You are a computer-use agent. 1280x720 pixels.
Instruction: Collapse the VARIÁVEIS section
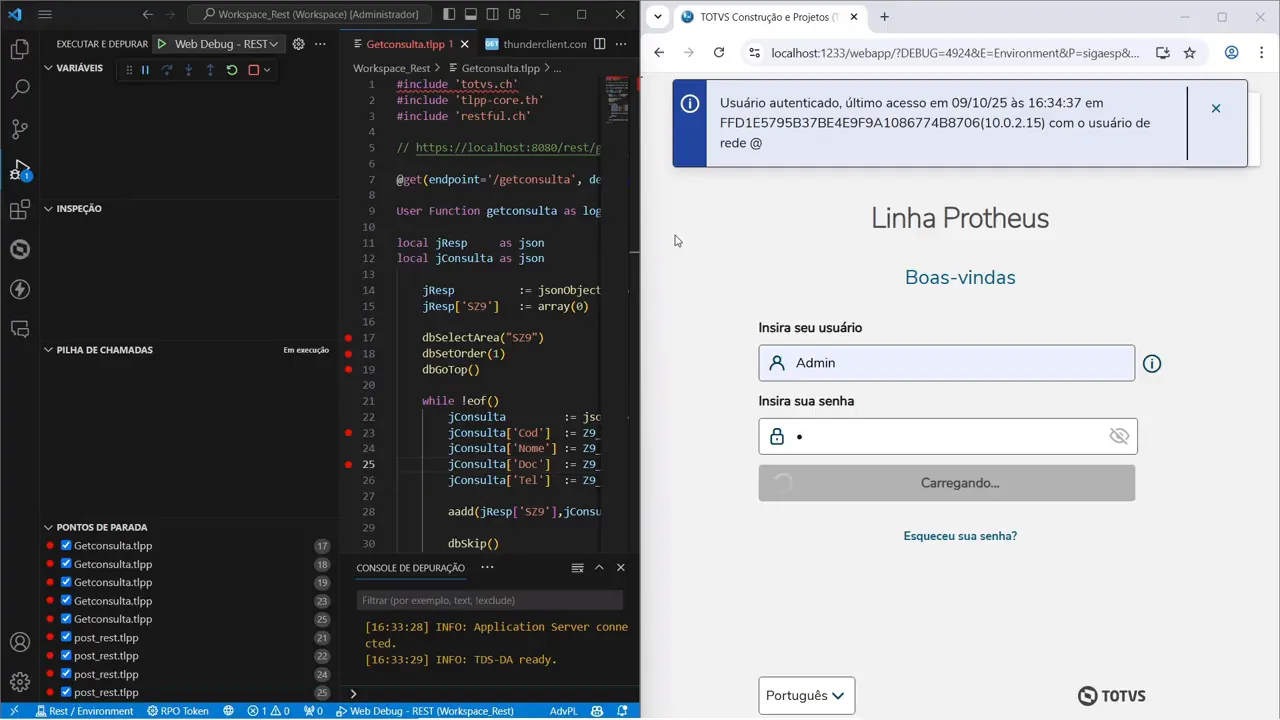(48, 67)
